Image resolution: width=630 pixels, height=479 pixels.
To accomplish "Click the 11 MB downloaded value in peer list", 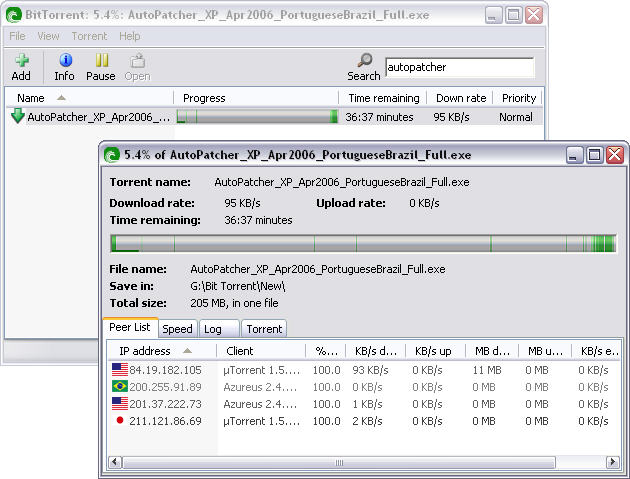I will point(487,370).
